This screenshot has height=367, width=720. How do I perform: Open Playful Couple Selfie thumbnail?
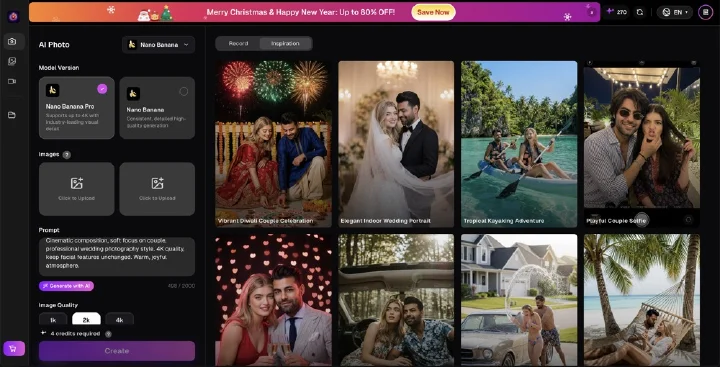(x=642, y=144)
